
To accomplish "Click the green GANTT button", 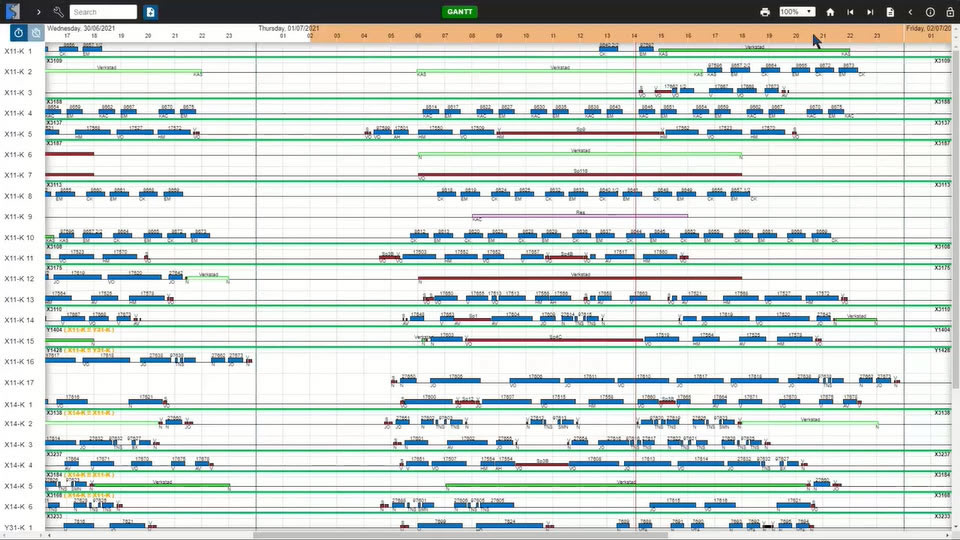I will pyautogui.click(x=460, y=12).
